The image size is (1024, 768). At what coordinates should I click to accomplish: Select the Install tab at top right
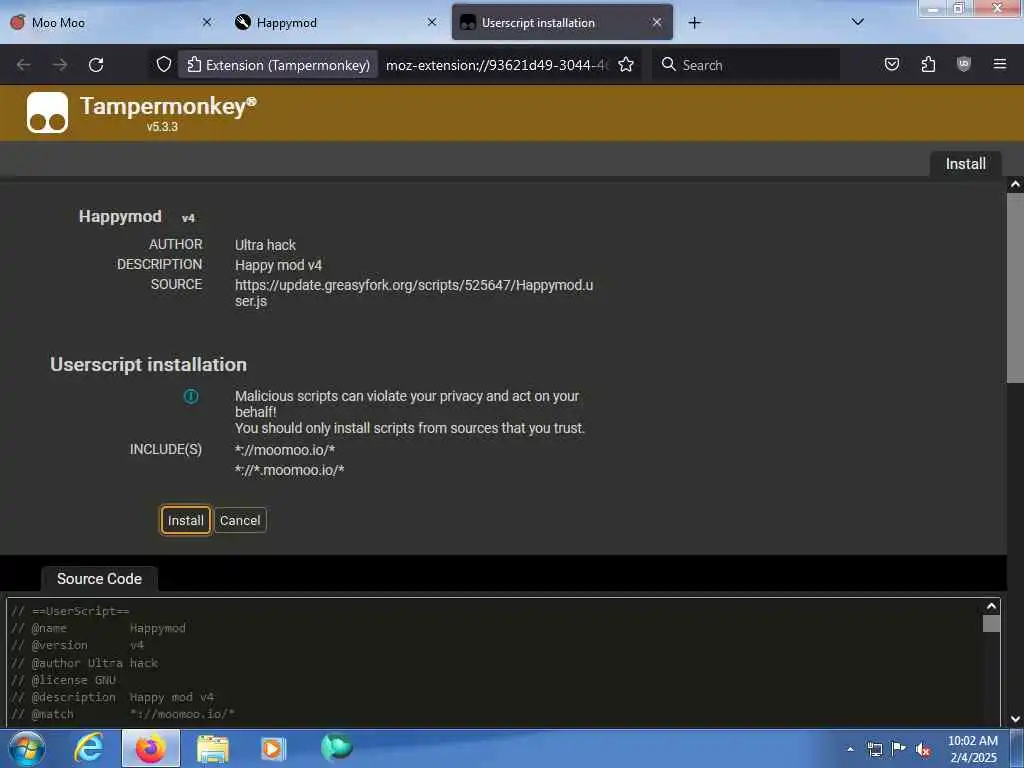(965, 164)
